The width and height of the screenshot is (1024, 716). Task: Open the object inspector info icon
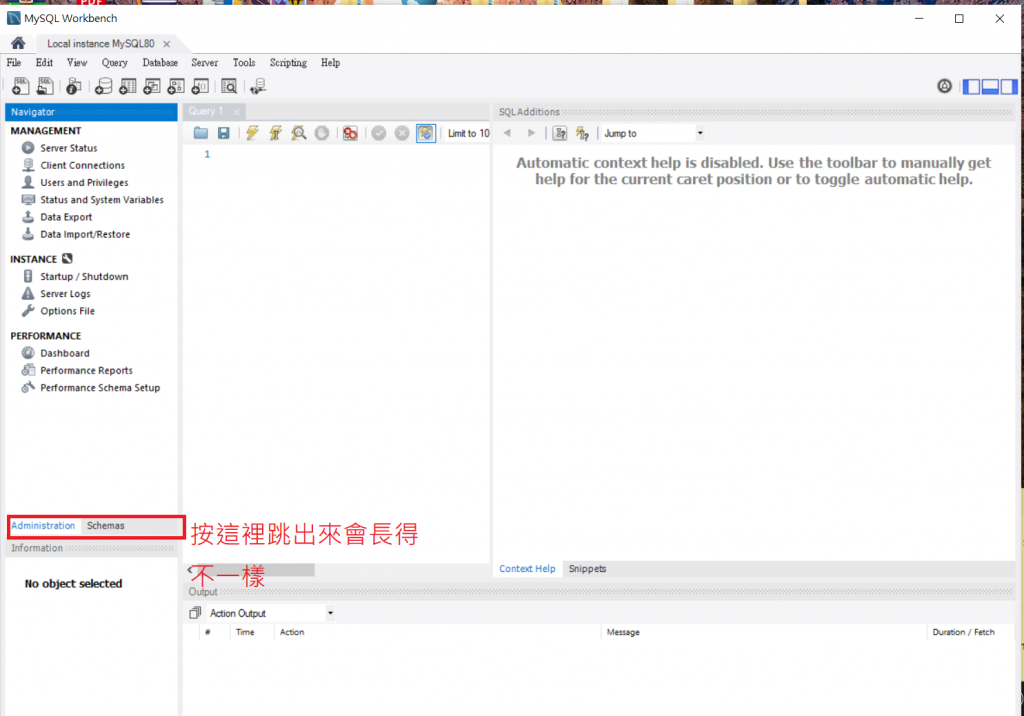click(74, 86)
